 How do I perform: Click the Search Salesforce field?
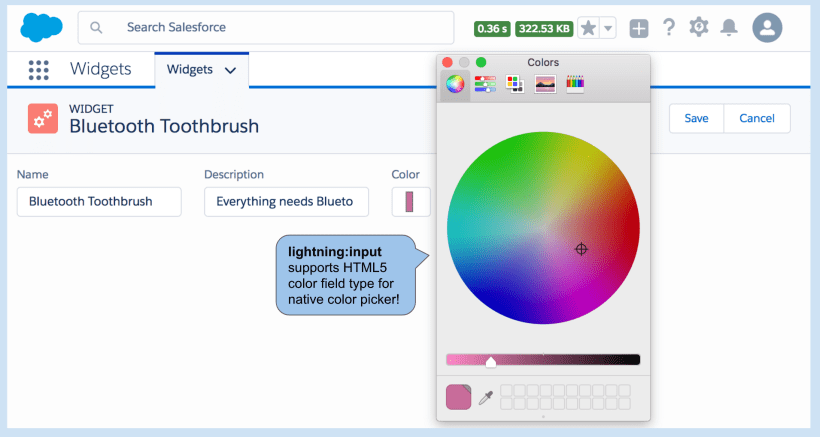pos(266,28)
